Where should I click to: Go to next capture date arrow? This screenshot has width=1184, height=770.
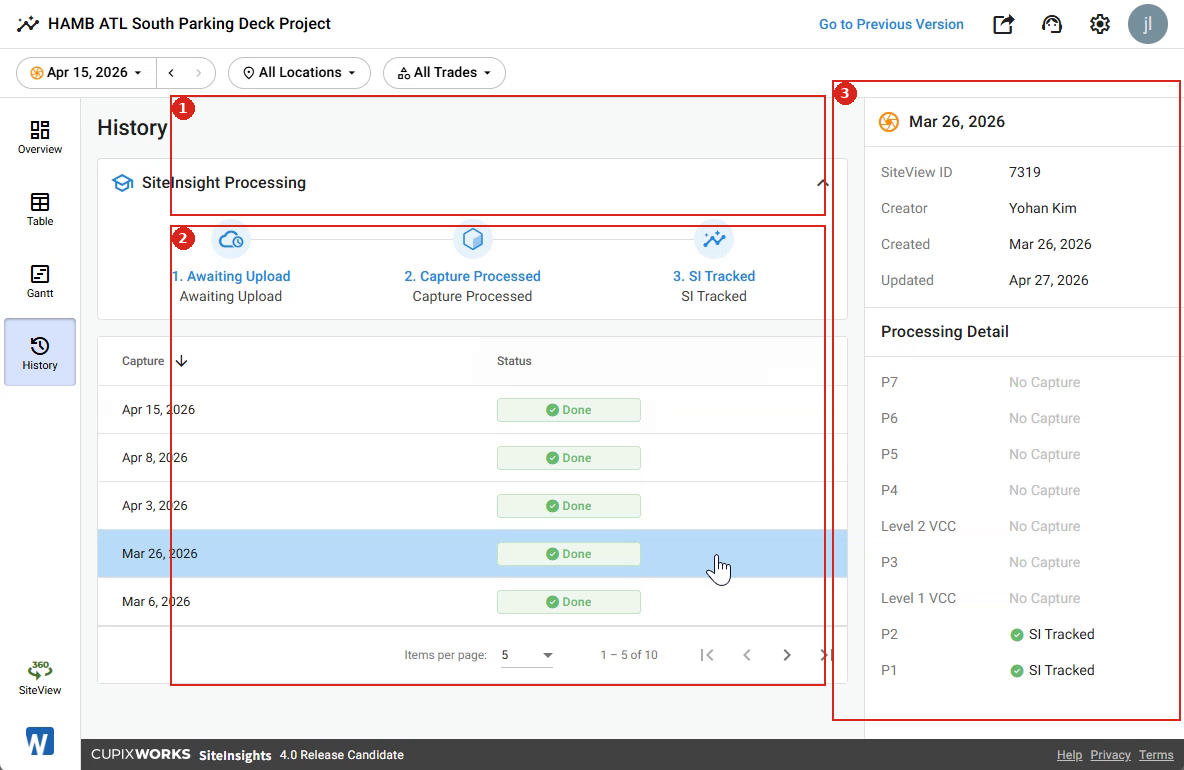199,72
